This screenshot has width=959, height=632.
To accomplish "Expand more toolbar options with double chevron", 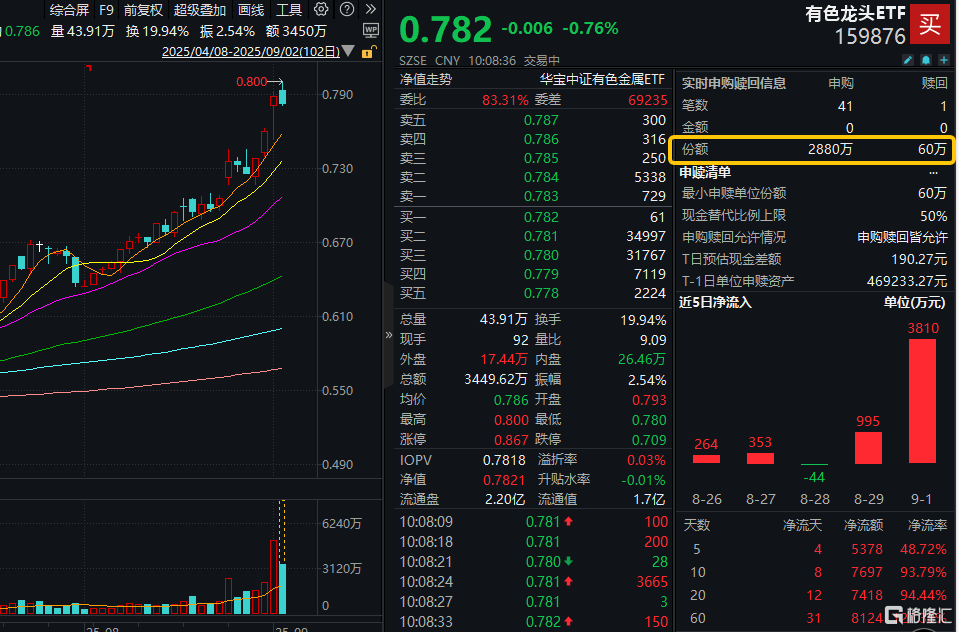I will 371,9.
